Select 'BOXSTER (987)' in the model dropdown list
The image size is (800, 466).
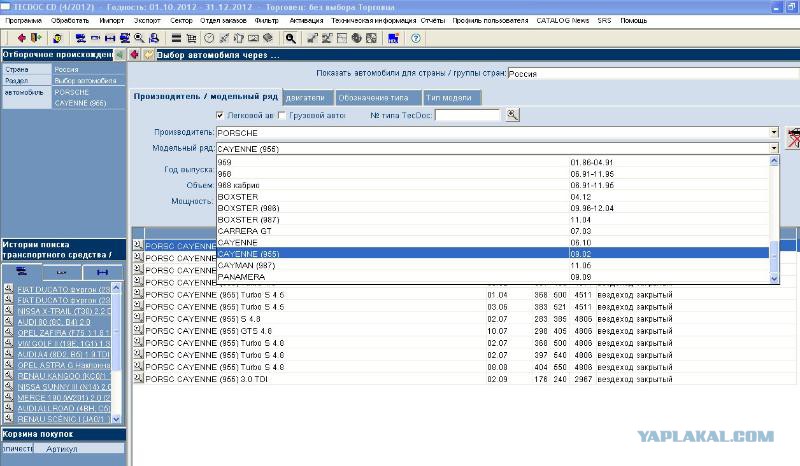tap(493, 219)
